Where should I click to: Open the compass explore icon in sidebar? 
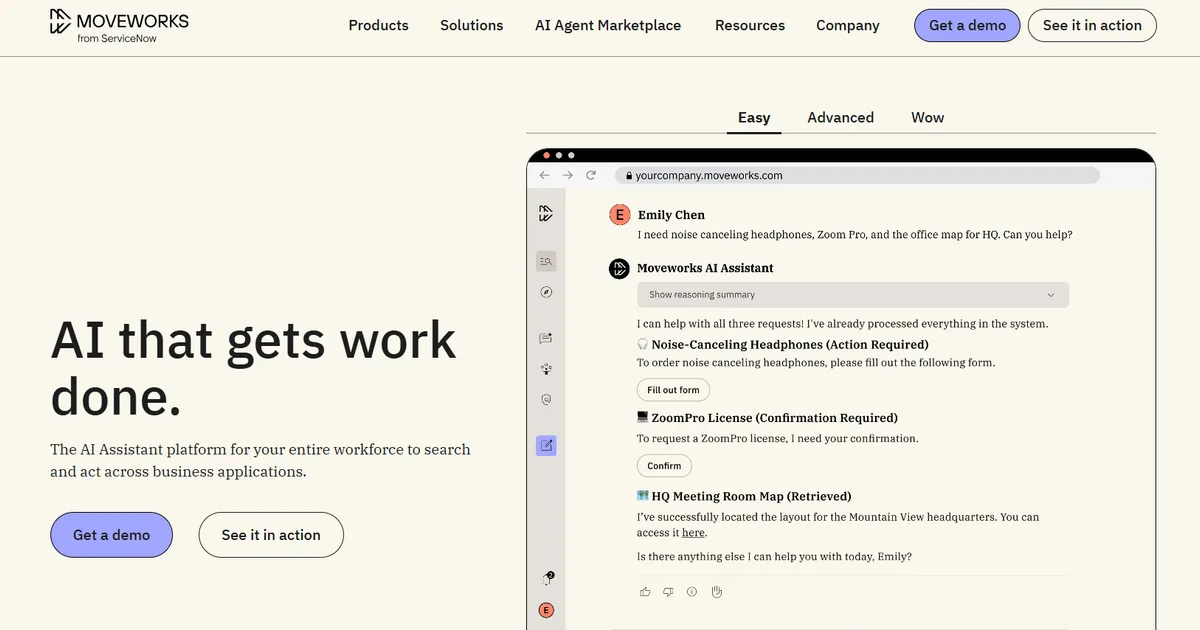click(x=546, y=292)
